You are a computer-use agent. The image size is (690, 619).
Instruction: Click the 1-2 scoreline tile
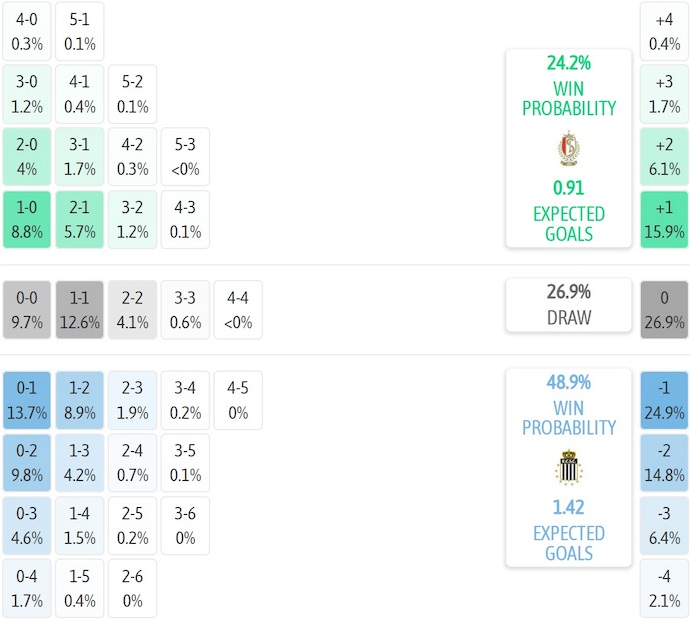click(x=80, y=400)
